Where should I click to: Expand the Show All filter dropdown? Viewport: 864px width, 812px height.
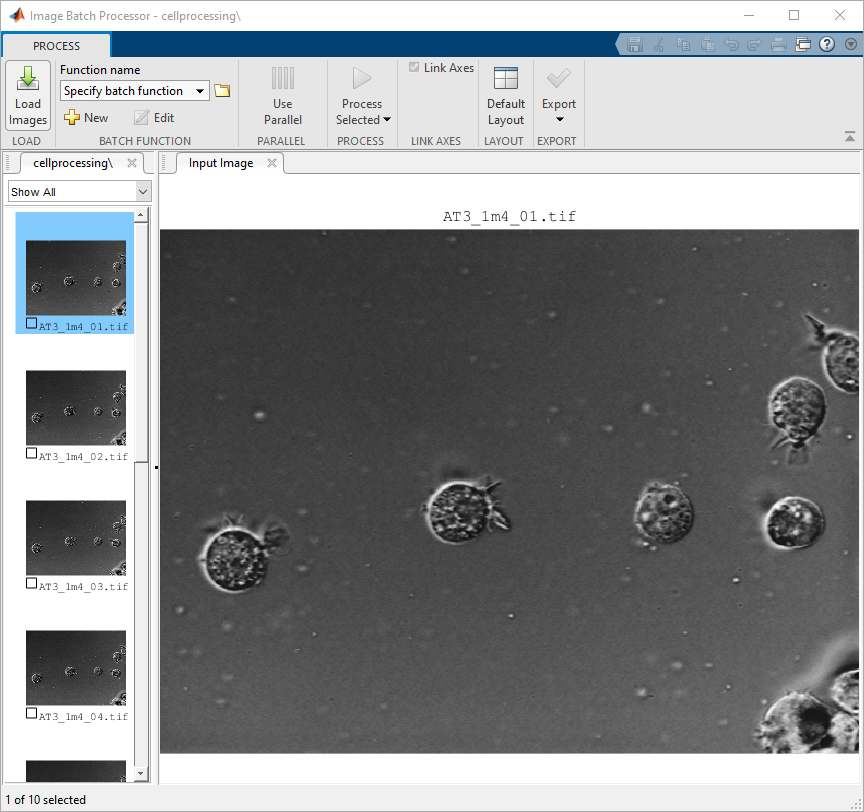pos(142,191)
